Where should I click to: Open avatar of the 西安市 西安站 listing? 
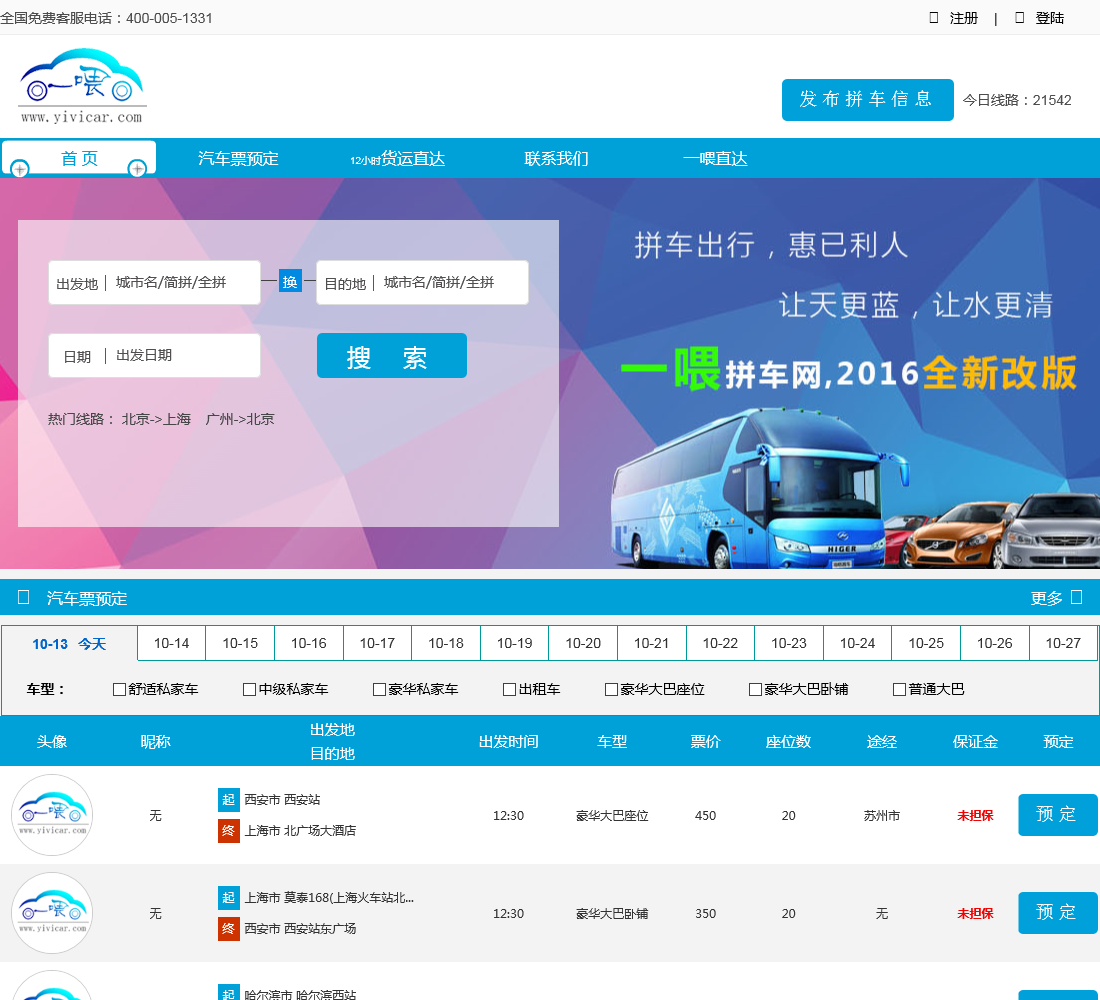pyautogui.click(x=52, y=815)
